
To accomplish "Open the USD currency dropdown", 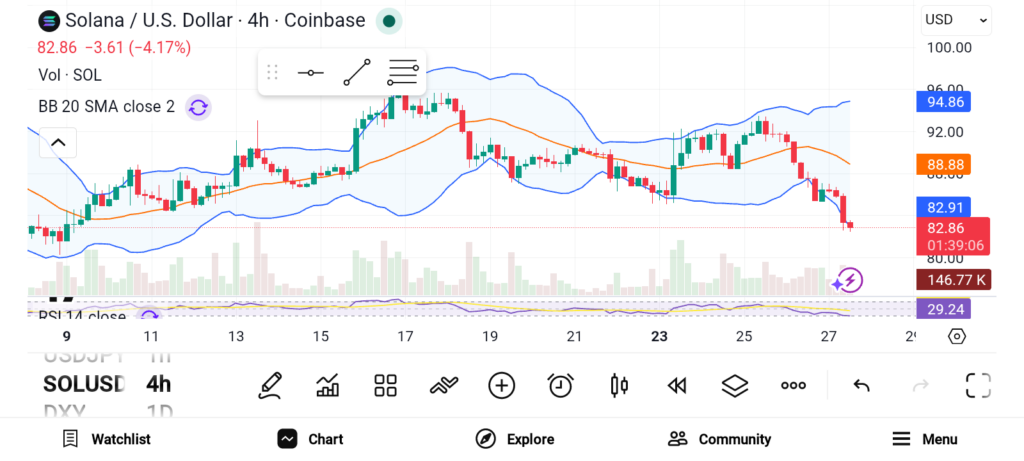I will 956,19.
